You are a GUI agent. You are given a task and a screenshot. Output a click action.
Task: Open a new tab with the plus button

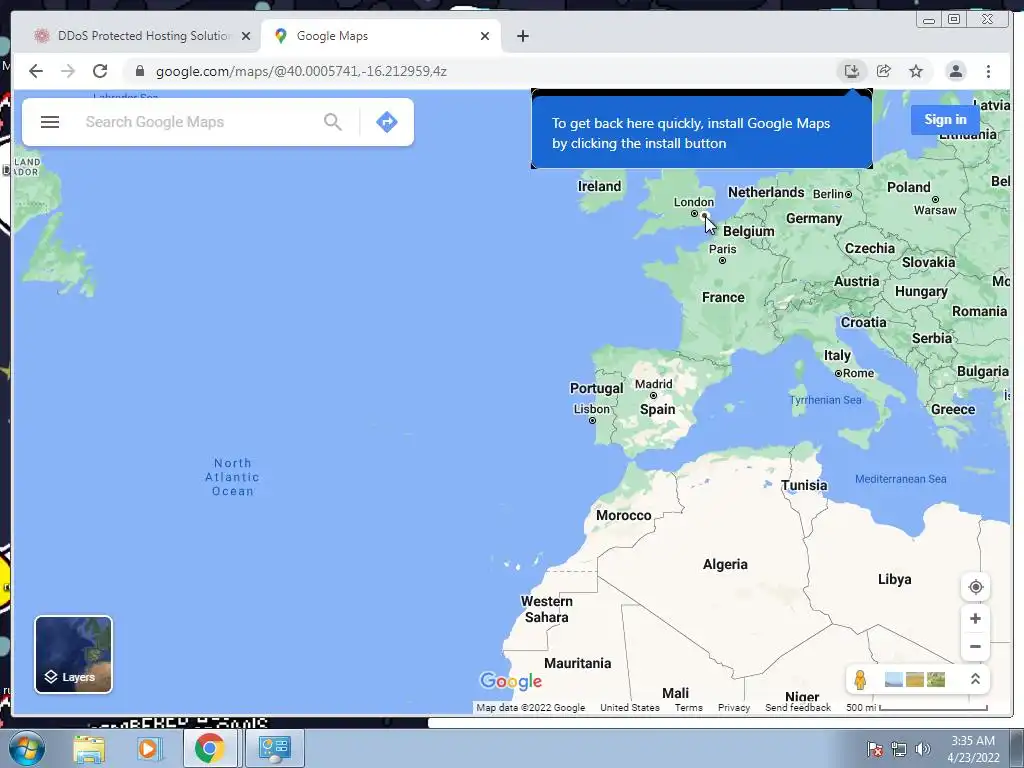point(522,36)
